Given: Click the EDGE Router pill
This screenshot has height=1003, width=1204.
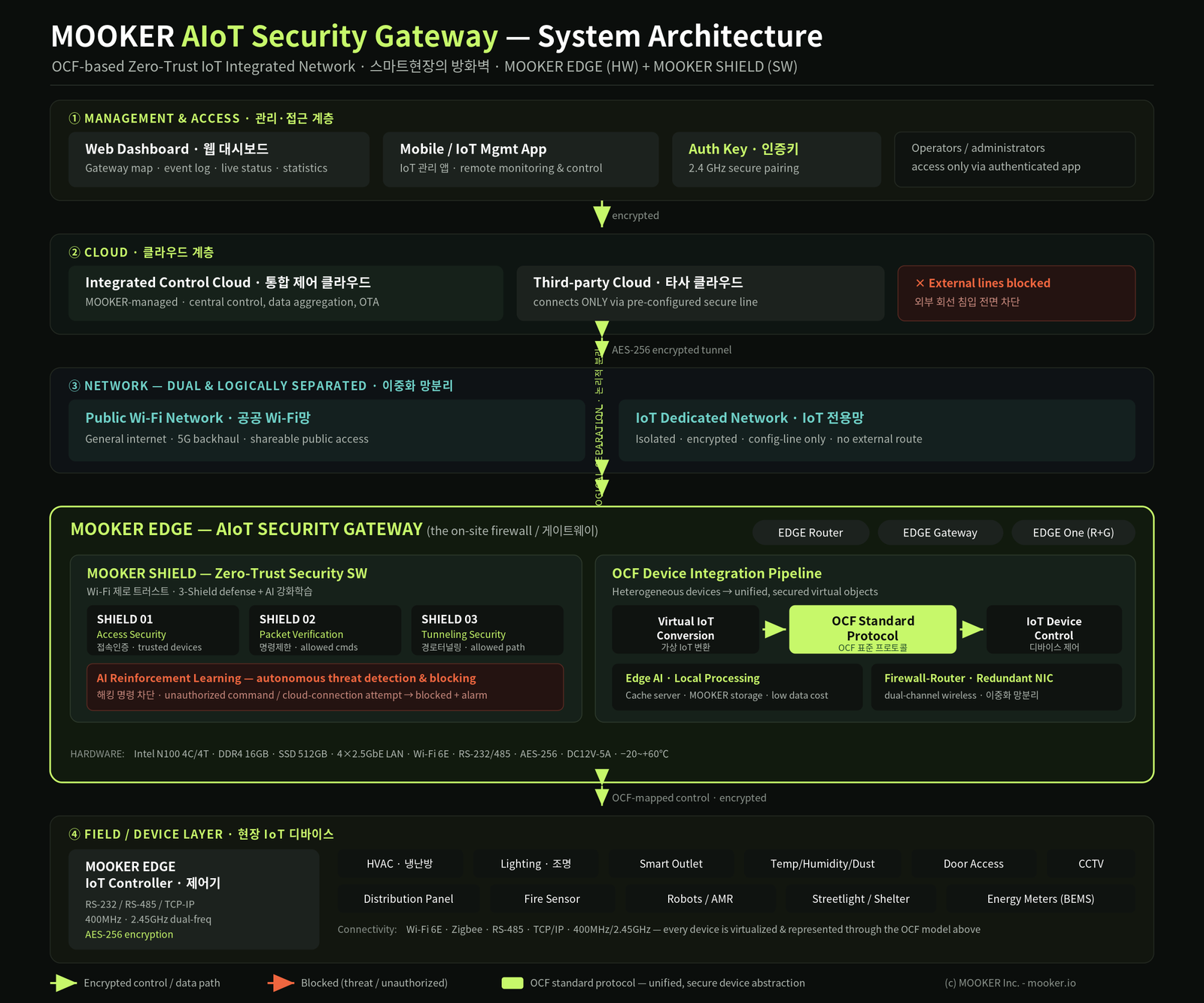Looking at the screenshot, I should (810, 532).
